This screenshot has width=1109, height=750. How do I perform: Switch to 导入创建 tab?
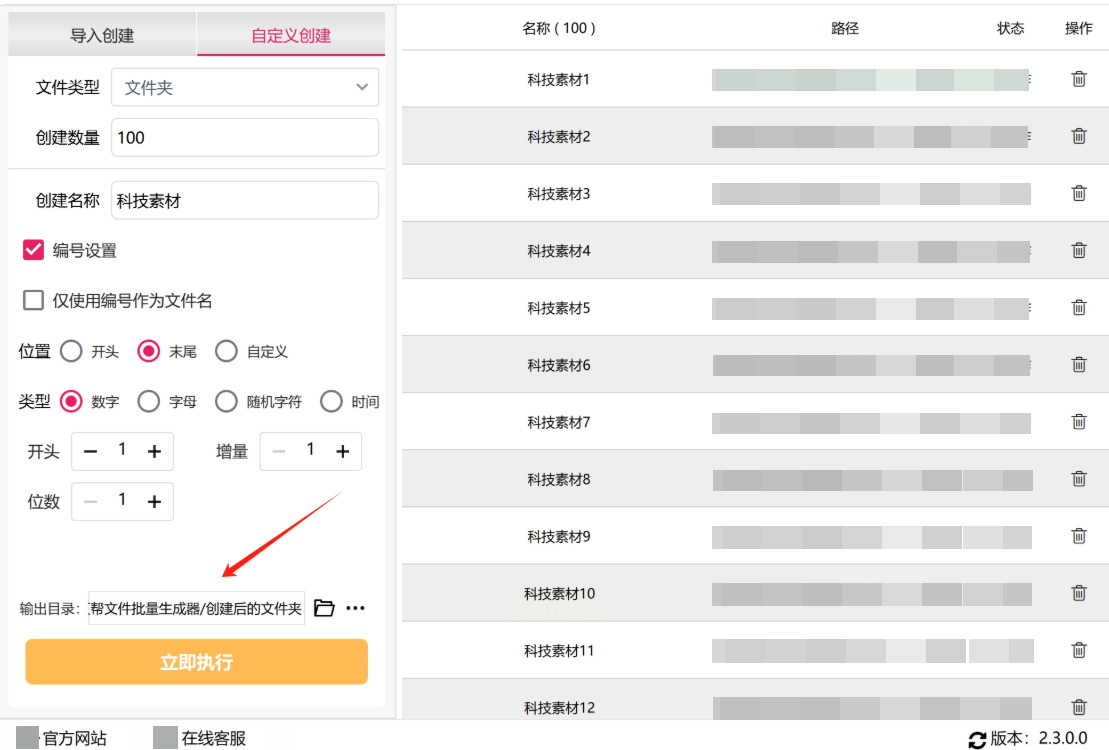click(102, 36)
